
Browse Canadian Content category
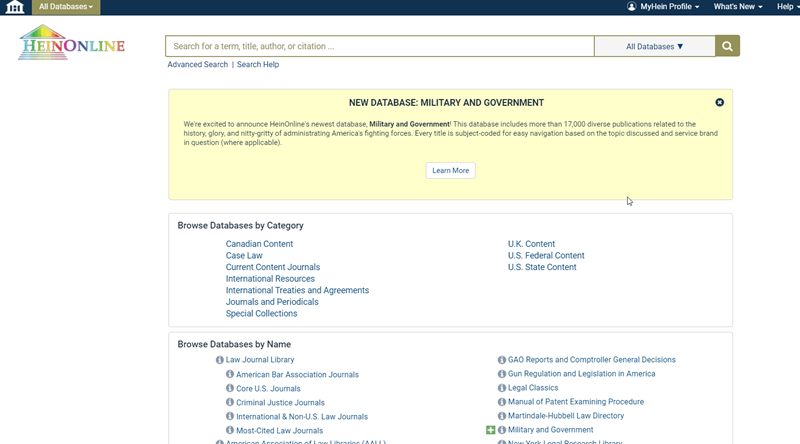(259, 244)
